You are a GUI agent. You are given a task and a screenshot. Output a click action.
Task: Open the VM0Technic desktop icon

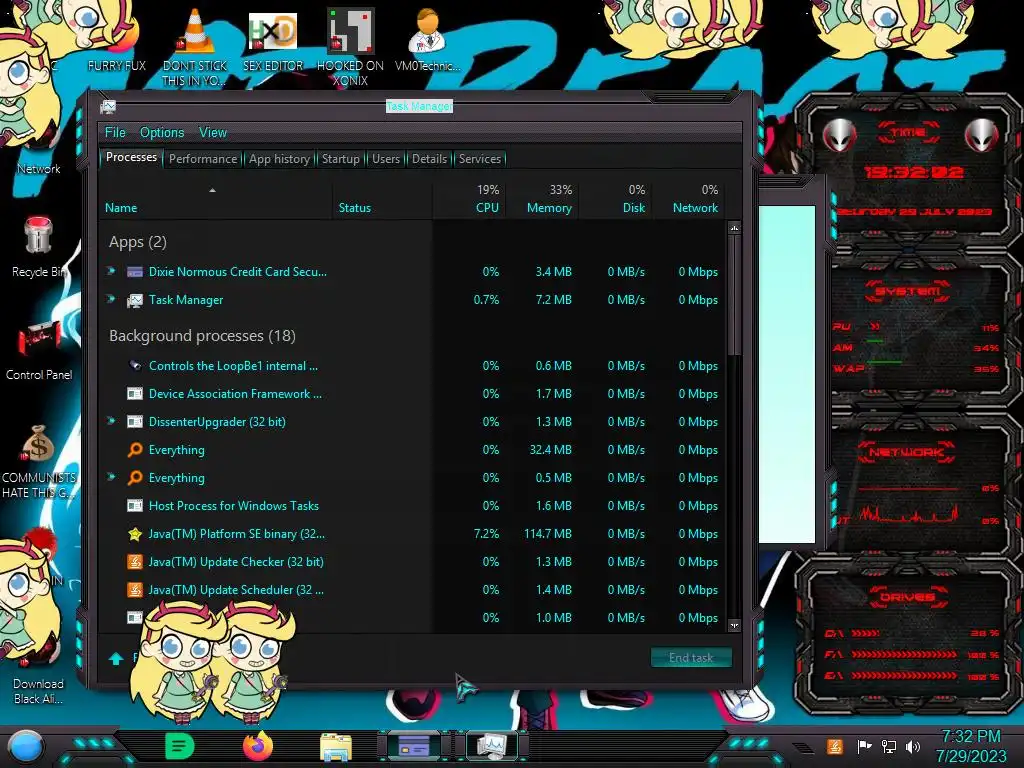tap(427, 40)
